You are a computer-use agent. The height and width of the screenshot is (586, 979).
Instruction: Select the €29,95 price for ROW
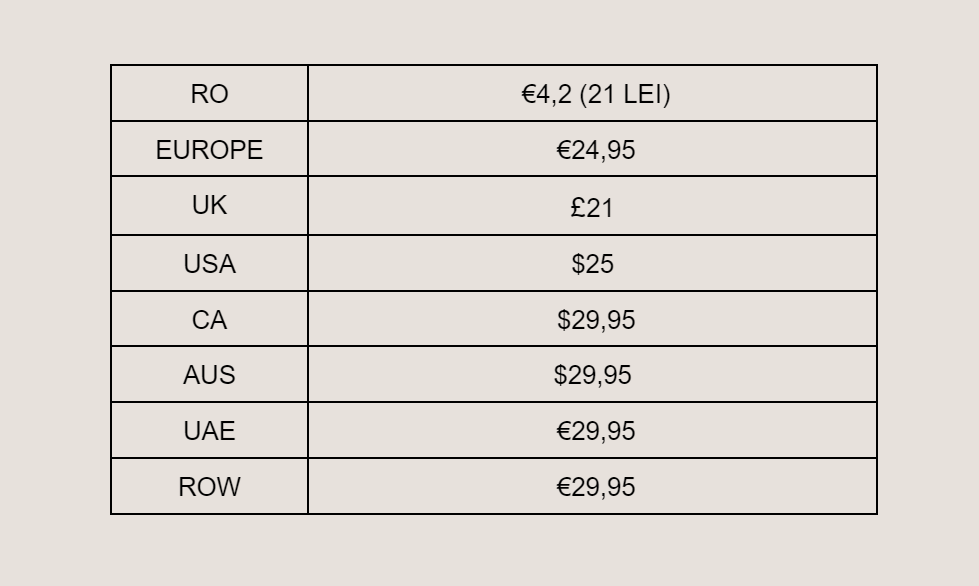tap(596, 487)
